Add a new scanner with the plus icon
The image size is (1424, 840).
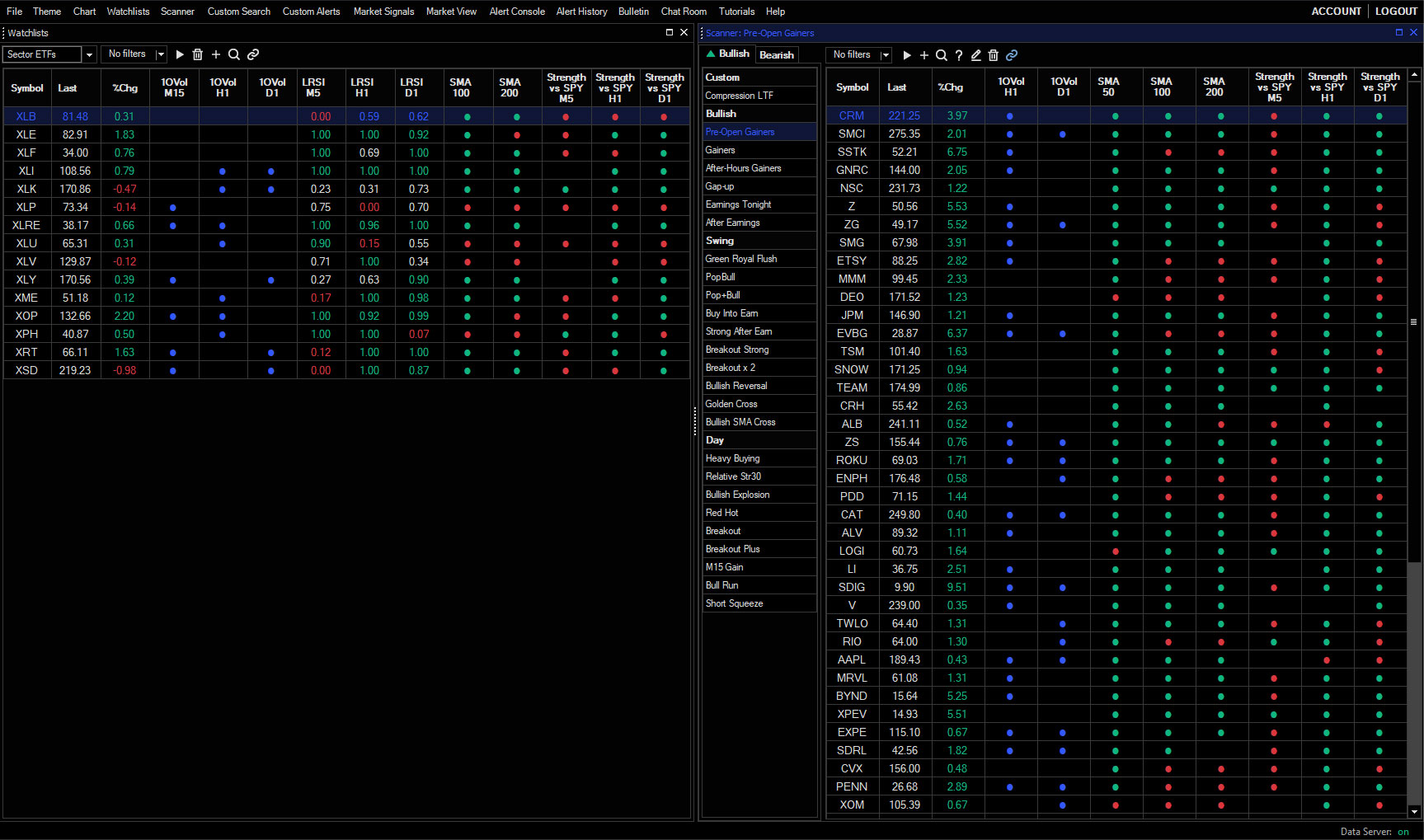point(924,55)
